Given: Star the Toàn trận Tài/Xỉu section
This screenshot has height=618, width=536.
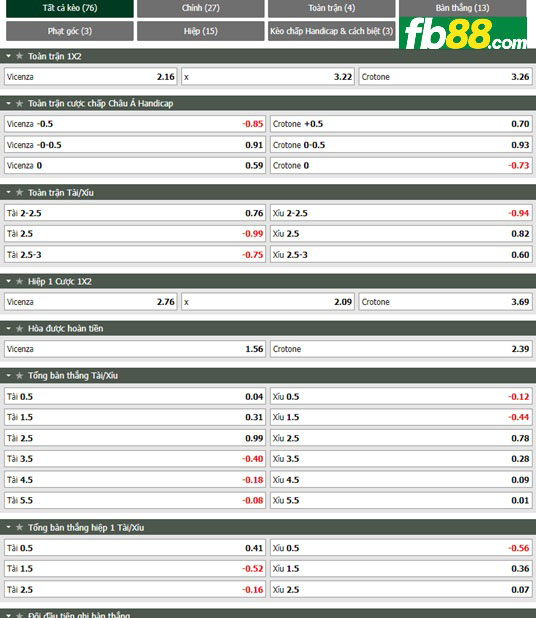Looking at the screenshot, I should (19, 193).
